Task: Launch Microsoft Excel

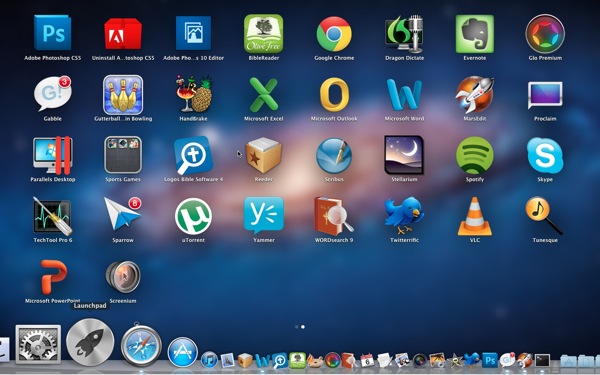Action: click(x=264, y=94)
